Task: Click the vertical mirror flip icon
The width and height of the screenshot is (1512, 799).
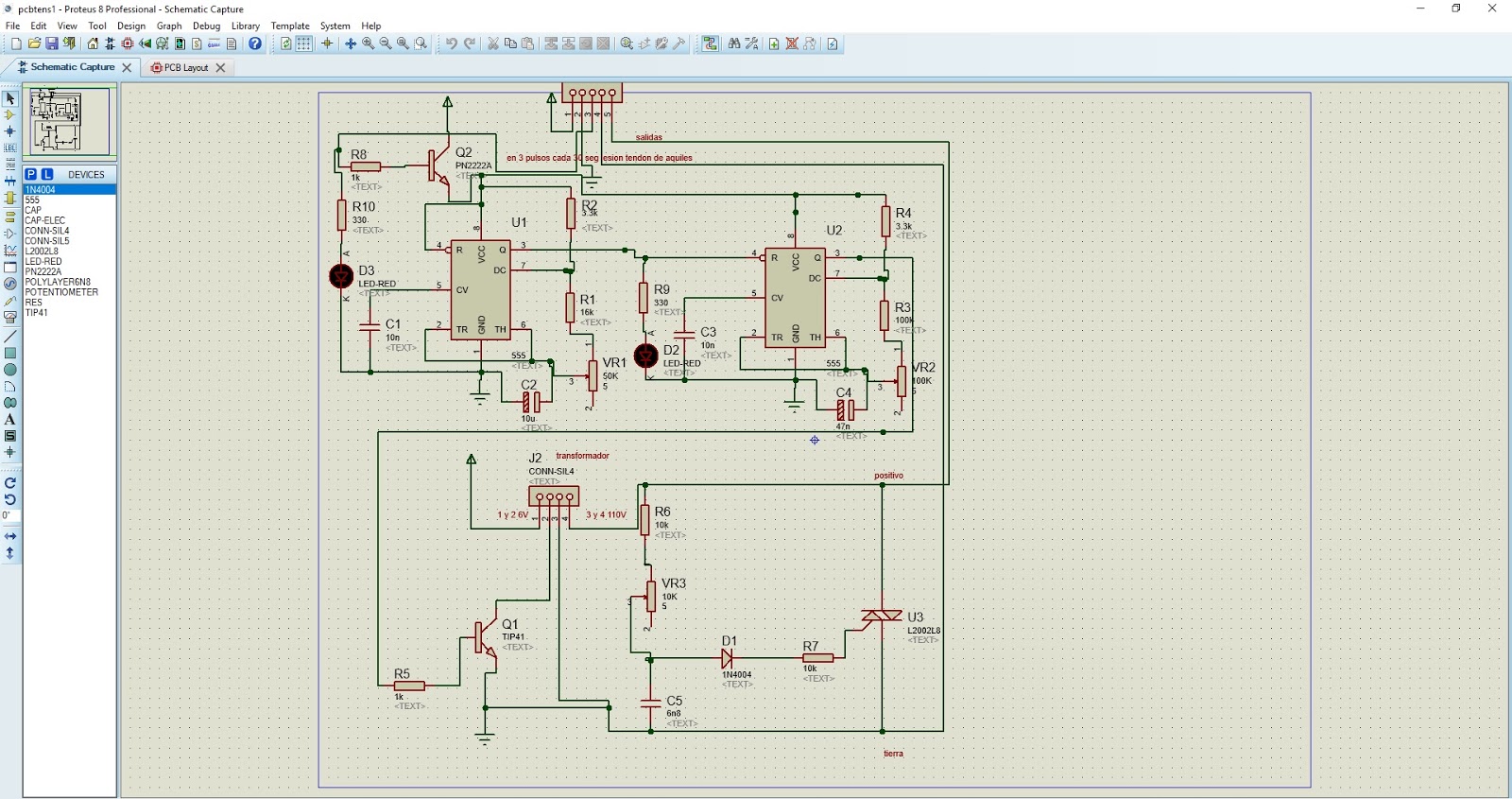Action: click(x=10, y=553)
